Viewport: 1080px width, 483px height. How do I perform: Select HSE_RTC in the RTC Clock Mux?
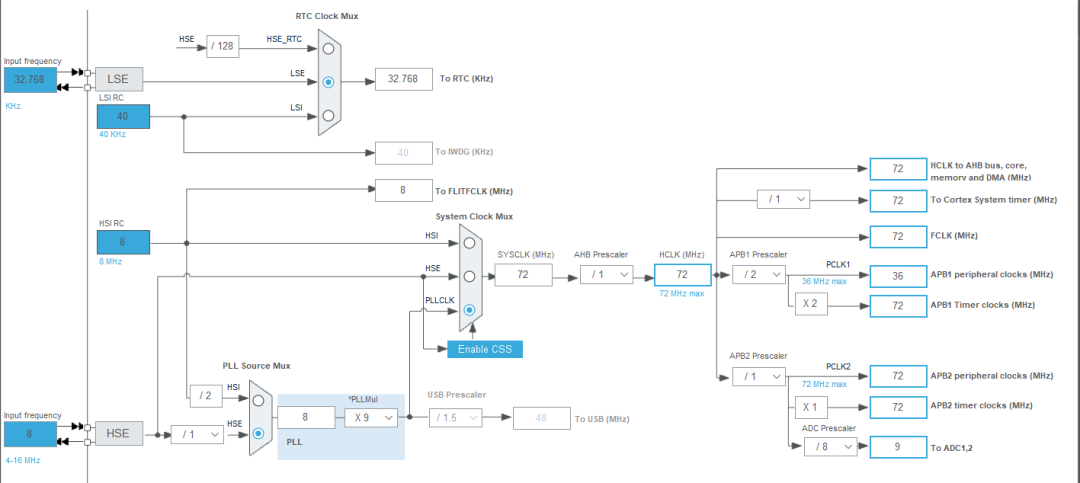point(329,48)
